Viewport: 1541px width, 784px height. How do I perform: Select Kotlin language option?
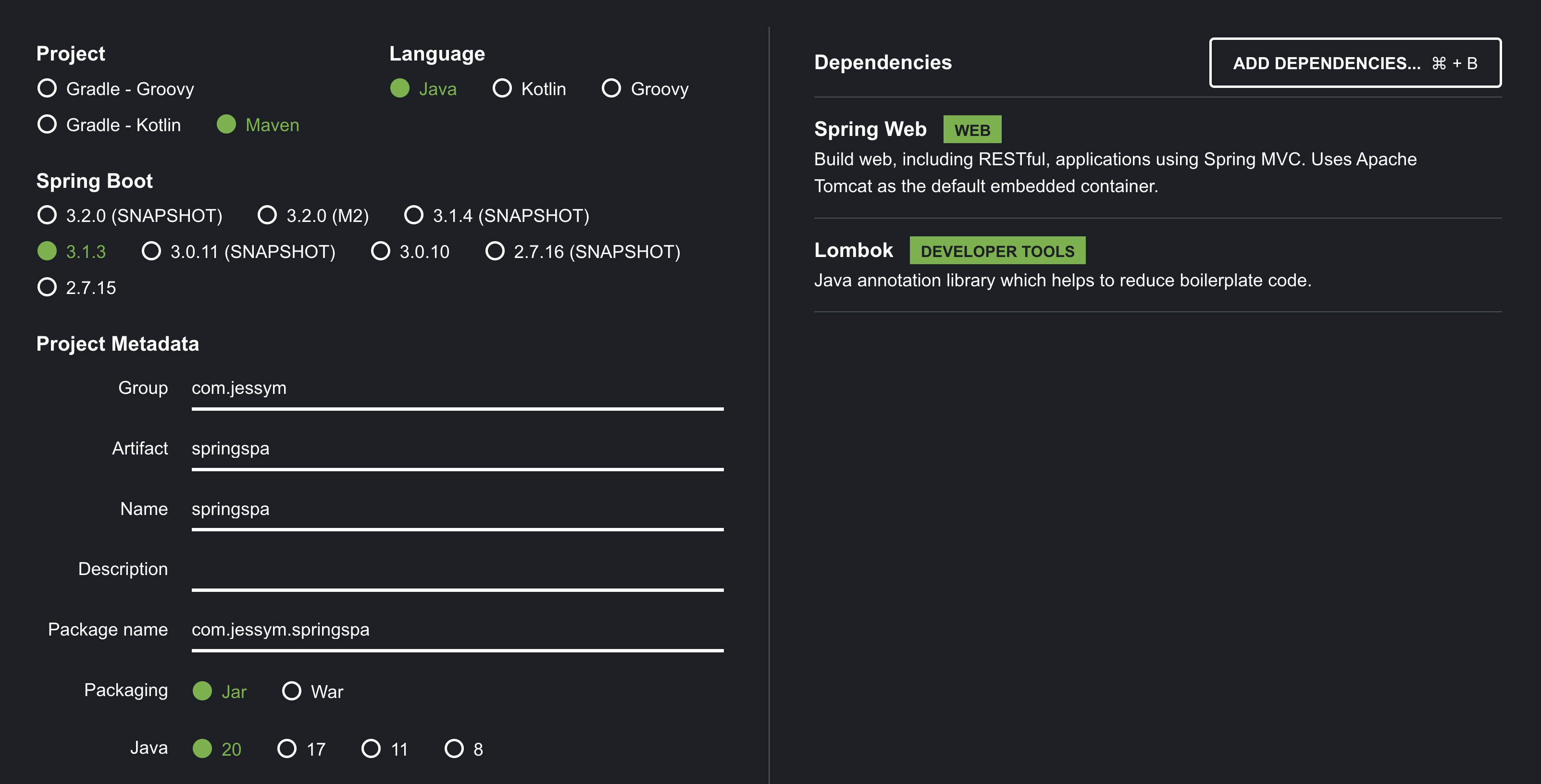click(529, 88)
